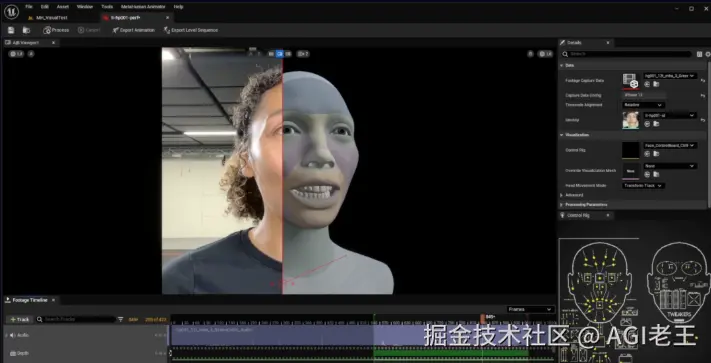Click the Unreal Engine logo icon

[x=11, y=11]
